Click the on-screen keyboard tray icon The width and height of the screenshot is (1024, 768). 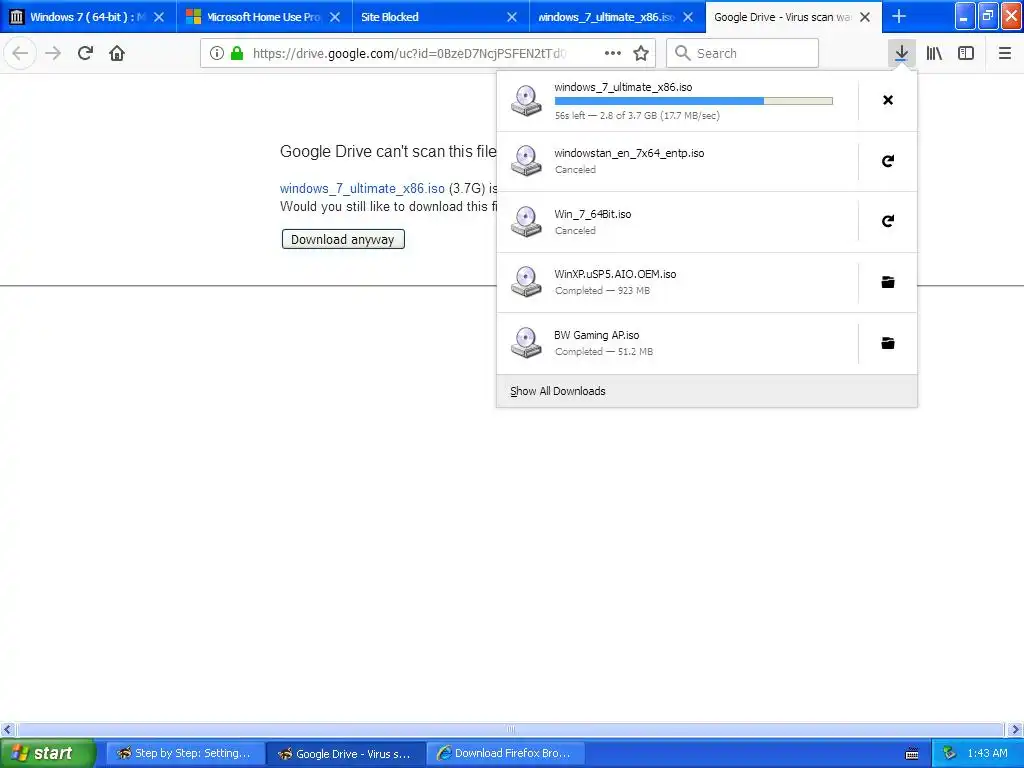click(x=912, y=754)
